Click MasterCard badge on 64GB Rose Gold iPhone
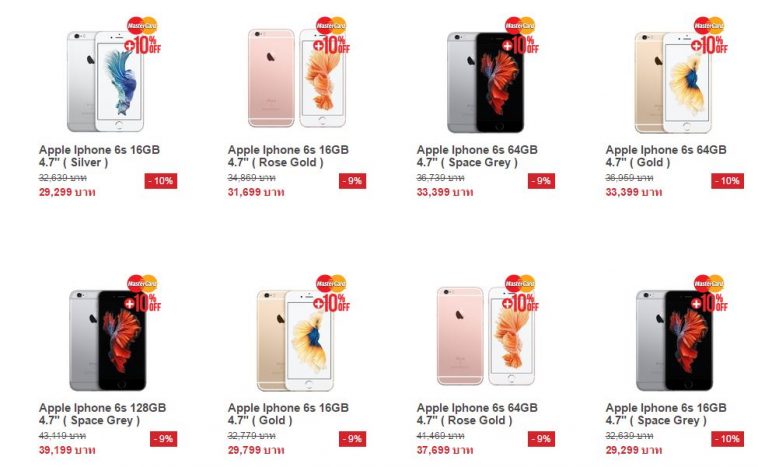758x467 pixels. point(520,294)
